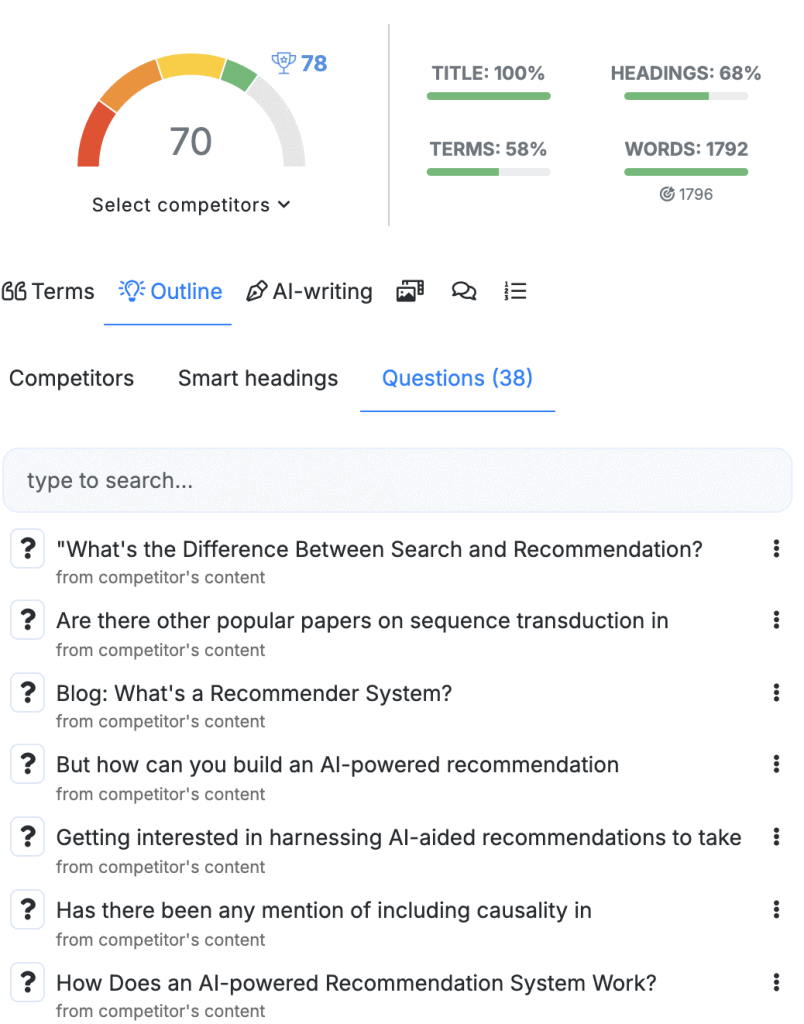Screen dimensions: 804x1024
Task: Open the numbered list icon tab
Action: point(515,291)
